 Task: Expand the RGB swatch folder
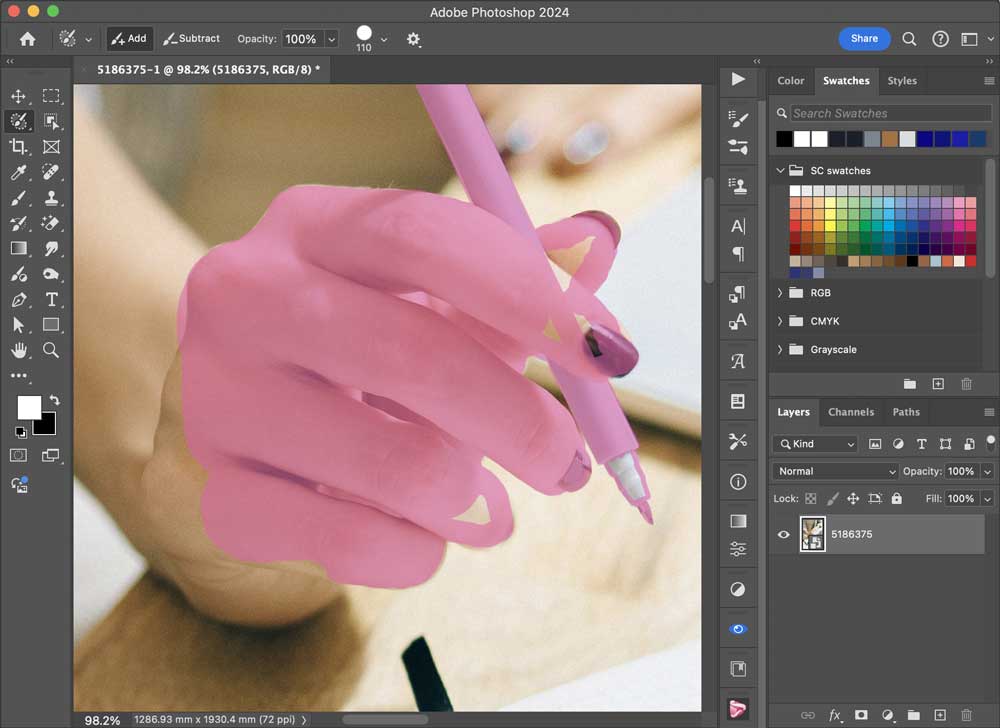tap(780, 293)
